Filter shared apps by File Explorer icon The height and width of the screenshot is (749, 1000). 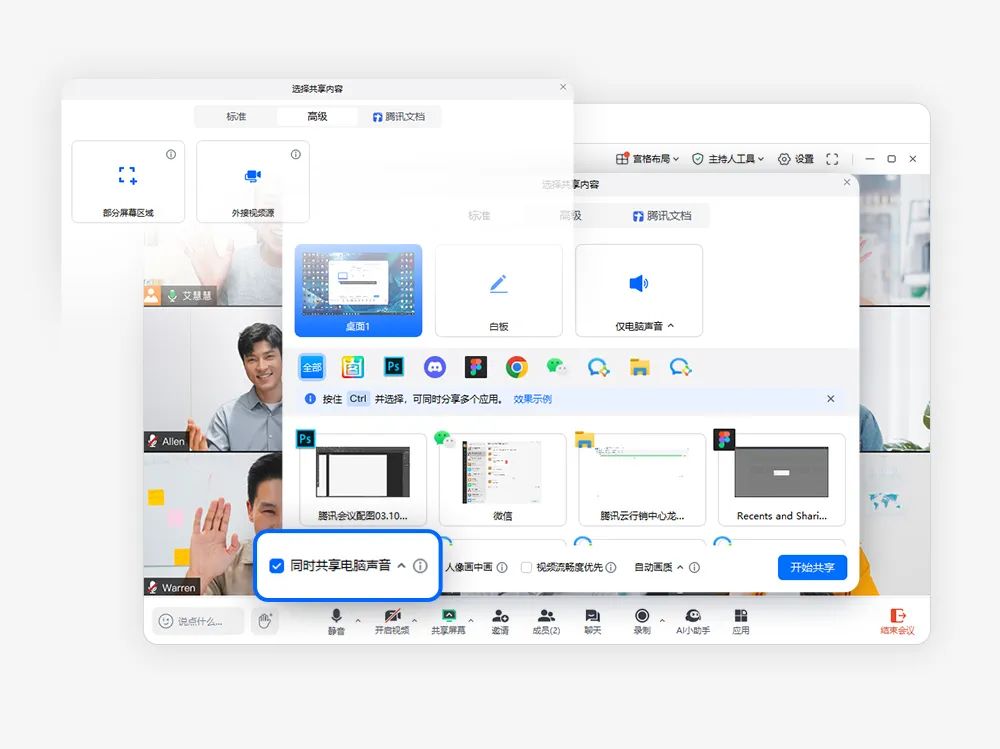639,367
